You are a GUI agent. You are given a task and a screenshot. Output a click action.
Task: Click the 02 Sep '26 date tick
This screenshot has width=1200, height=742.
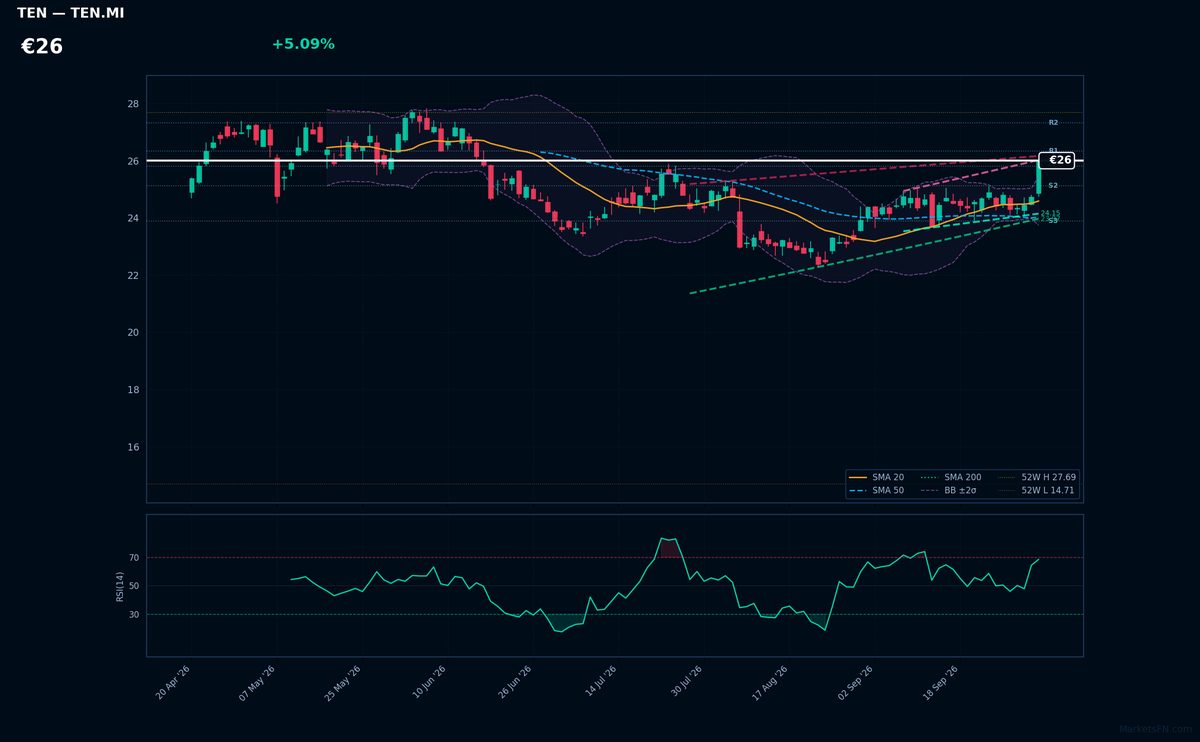(x=856, y=682)
